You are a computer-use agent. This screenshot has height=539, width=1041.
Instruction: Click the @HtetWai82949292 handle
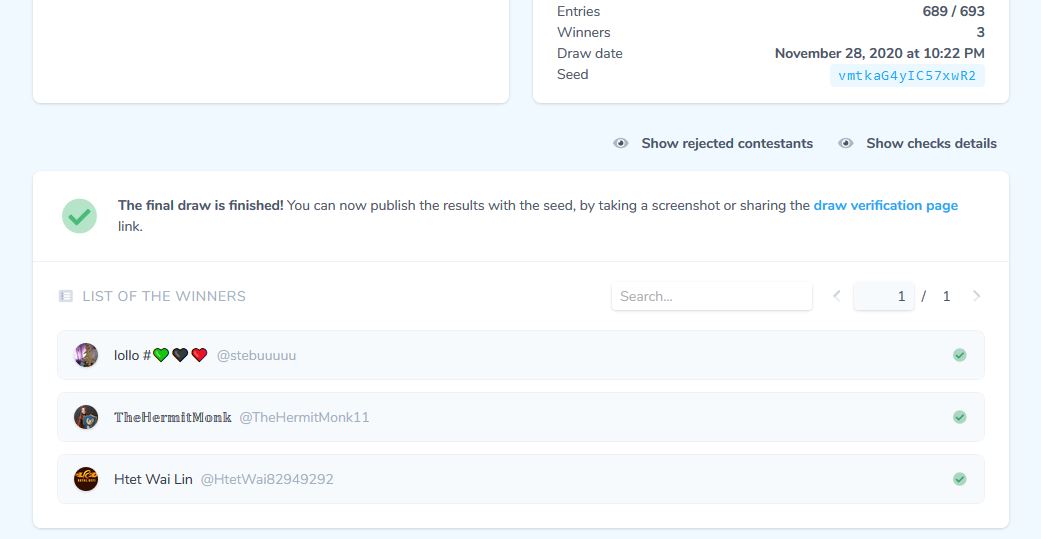tap(267, 479)
